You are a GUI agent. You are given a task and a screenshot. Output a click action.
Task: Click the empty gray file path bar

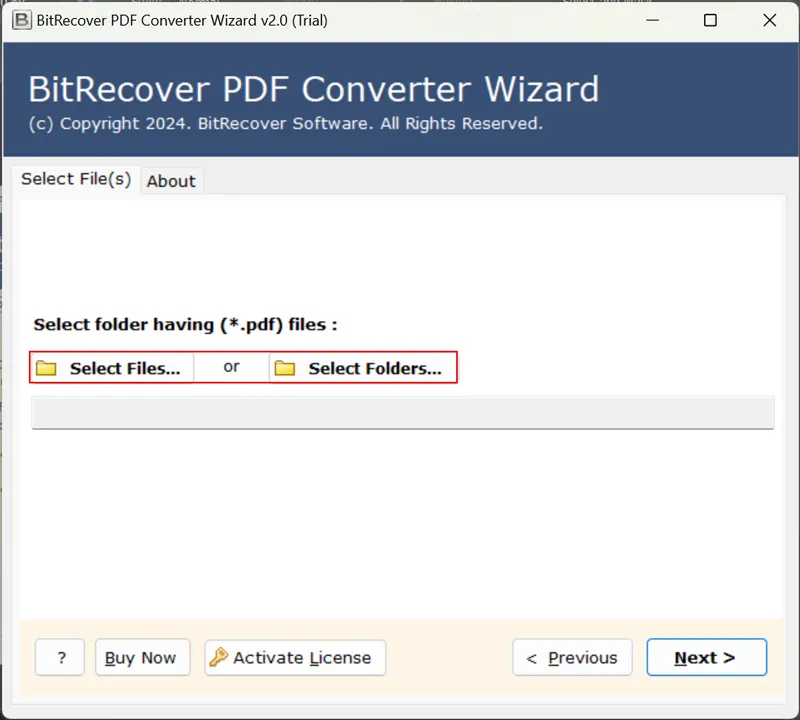(402, 412)
